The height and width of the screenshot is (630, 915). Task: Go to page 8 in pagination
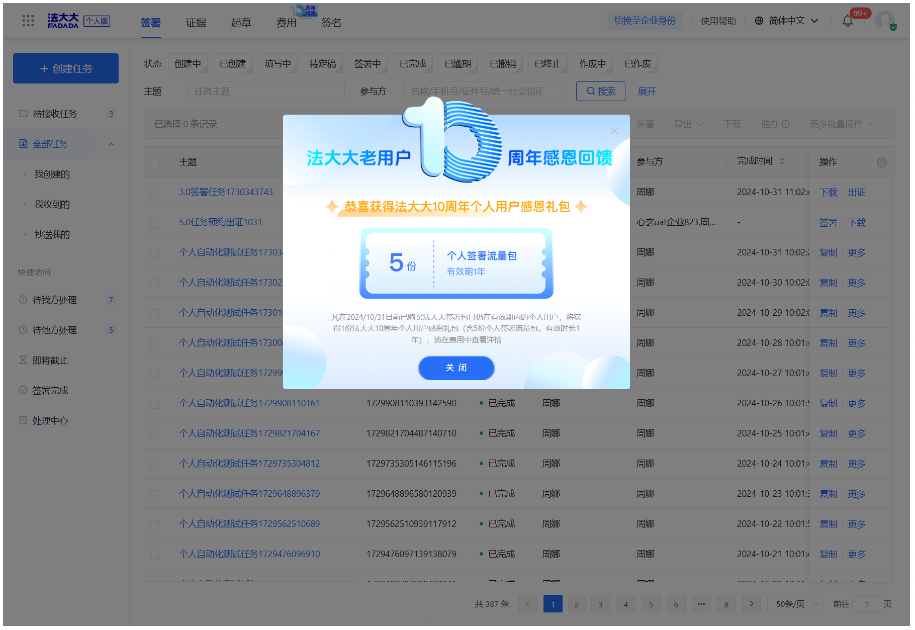click(726, 604)
